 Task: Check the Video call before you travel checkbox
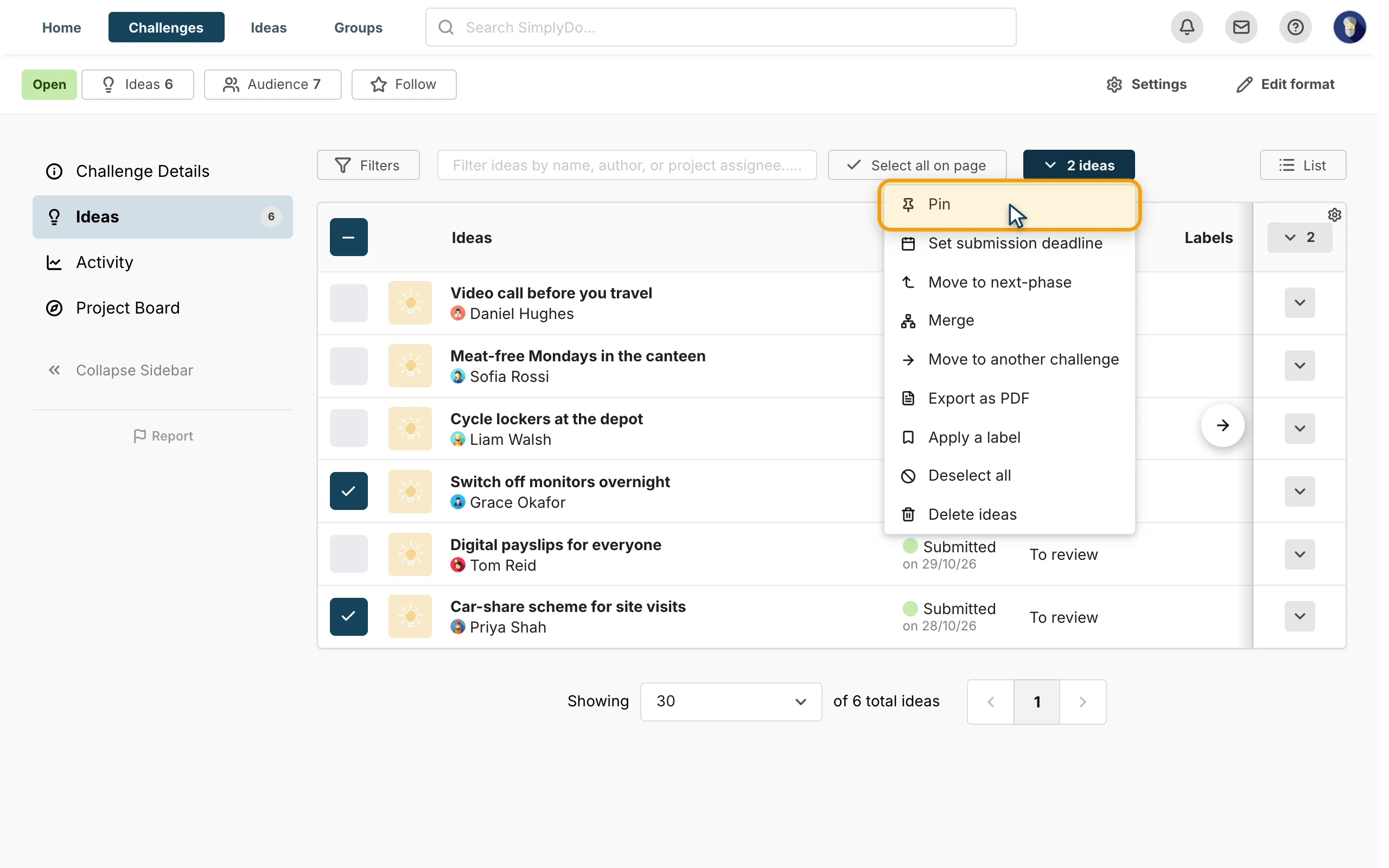point(348,303)
